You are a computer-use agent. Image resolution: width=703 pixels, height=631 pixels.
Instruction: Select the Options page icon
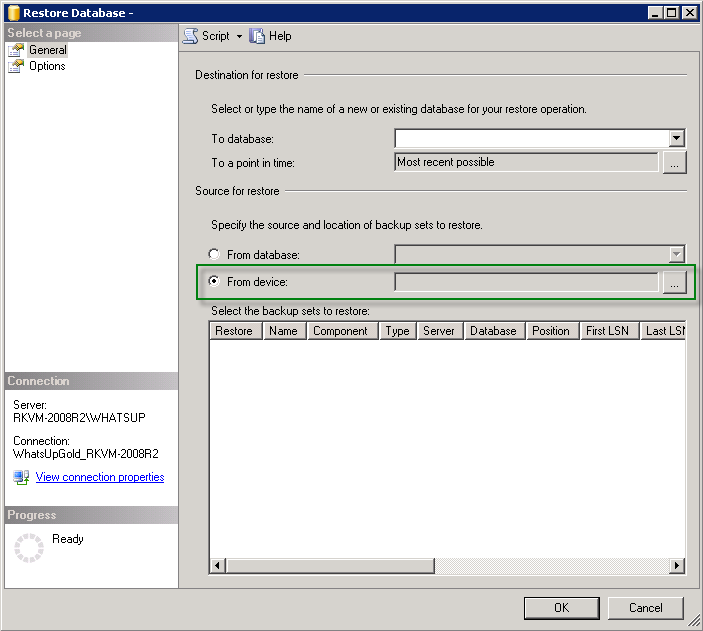coord(16,66)
